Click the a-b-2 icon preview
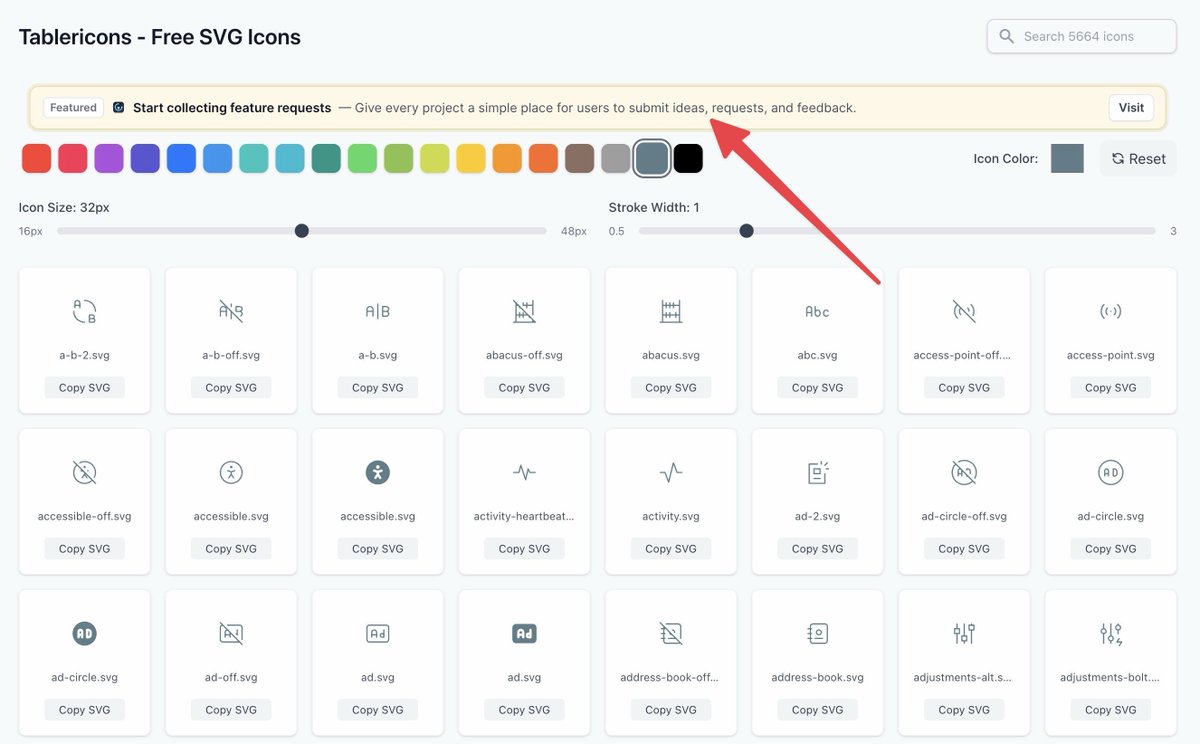Viewport: 1200px width, 744px height. [x=85, y=311]
